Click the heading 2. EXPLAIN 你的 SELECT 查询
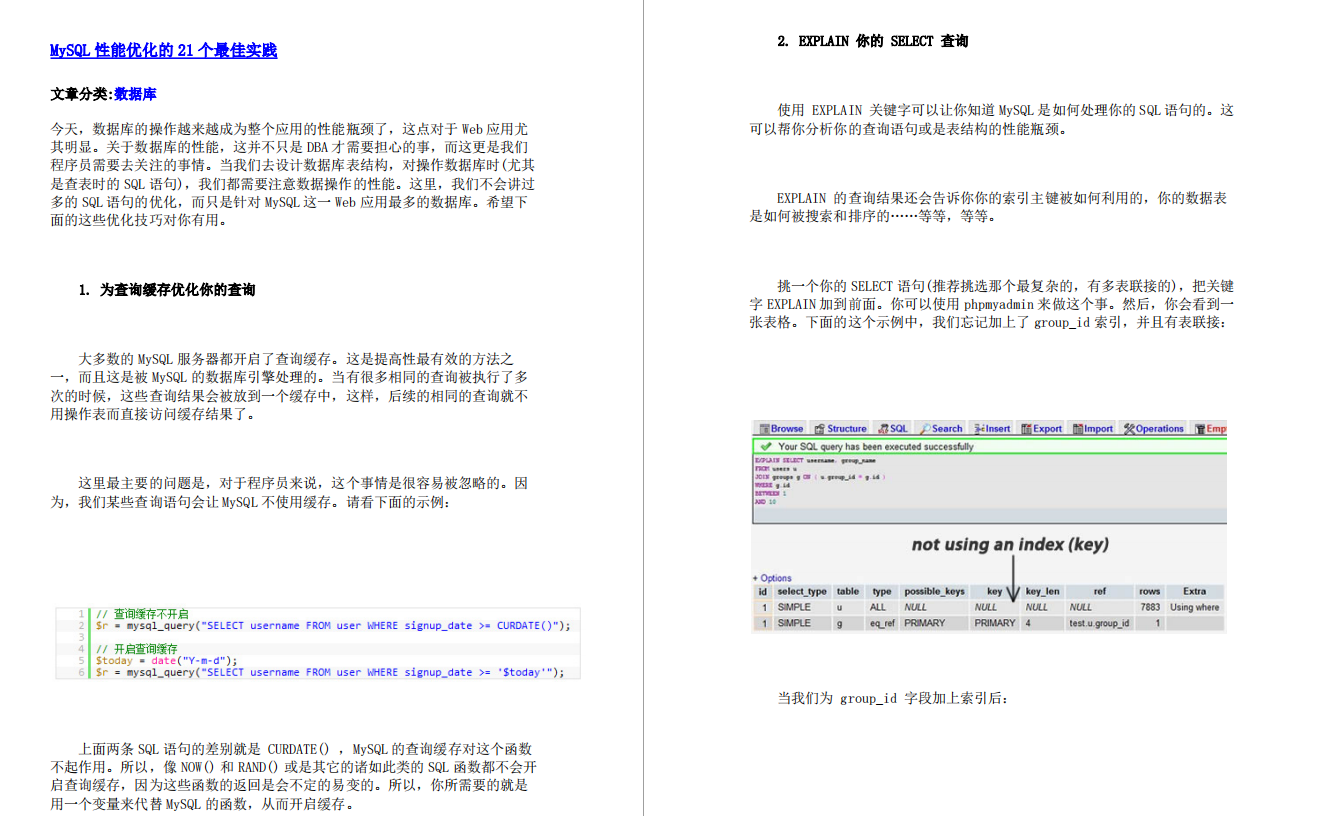Viewport: 1336px width, 816px height. click(x=873, y=42)
